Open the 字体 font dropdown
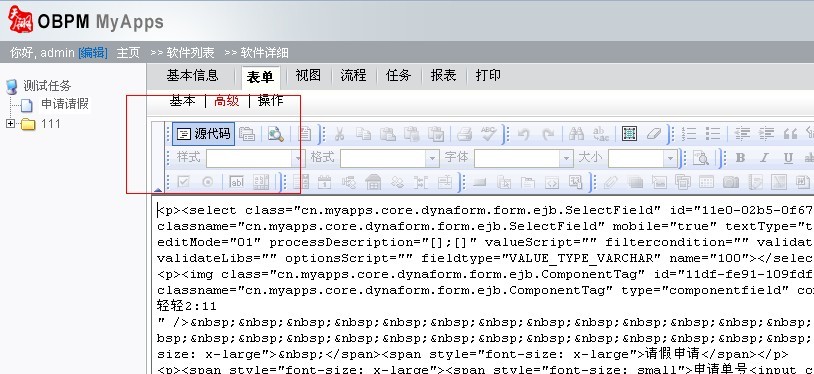The width and height of the screenshot is (814, 374). [x=523, y=158]
